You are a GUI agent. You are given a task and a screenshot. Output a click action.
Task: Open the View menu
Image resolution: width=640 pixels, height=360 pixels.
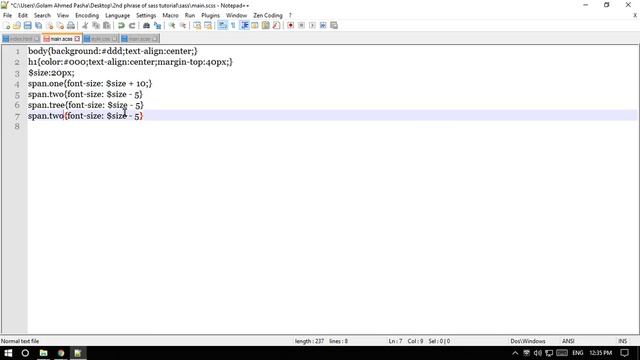click(x=63, y=15)
